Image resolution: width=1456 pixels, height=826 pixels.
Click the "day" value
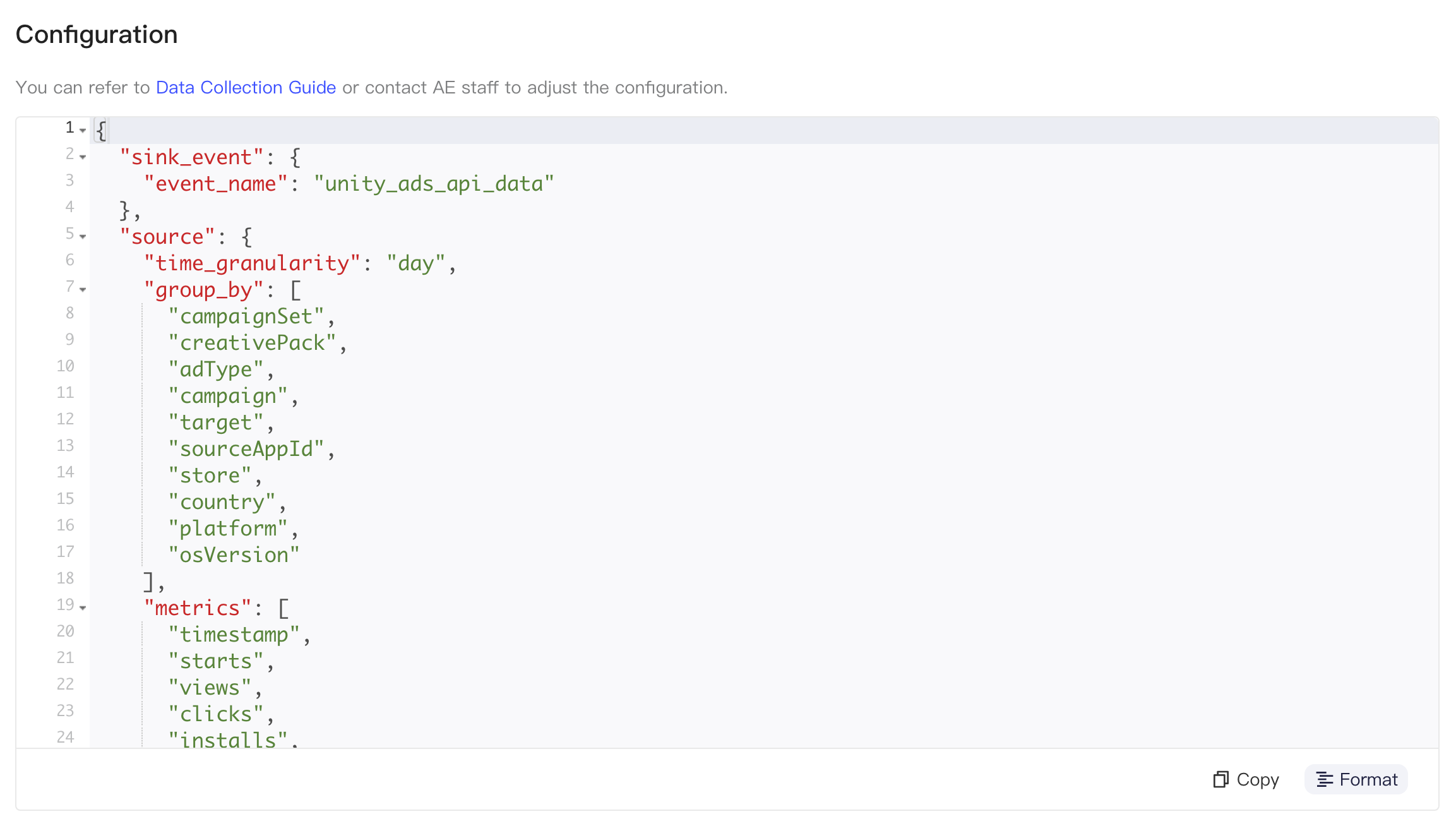pyautogui.click(x=416, y=263)
